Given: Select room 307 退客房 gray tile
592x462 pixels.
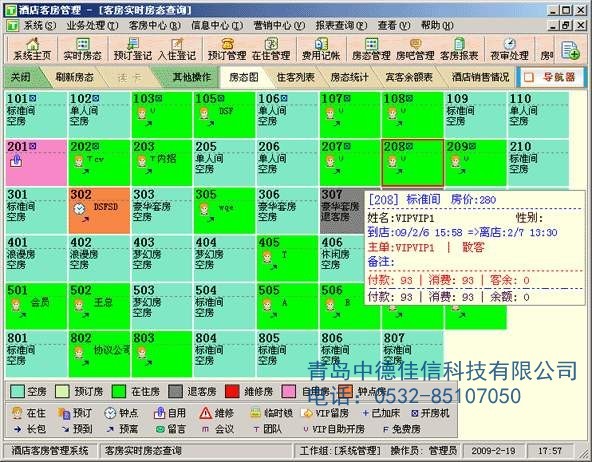Looking at the screenshot, I should pyautogui.click(x=342, y=210).
